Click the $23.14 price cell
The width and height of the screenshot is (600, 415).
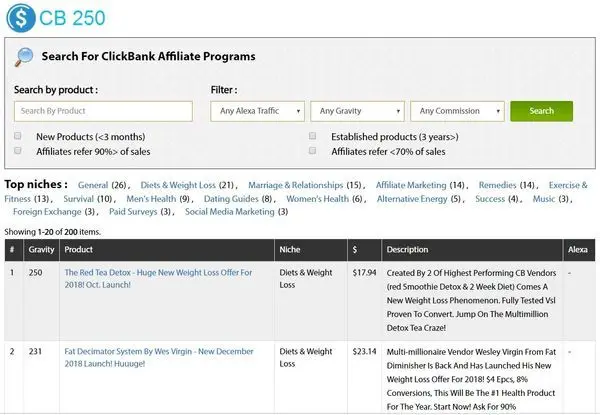click(x=364, y=352)
